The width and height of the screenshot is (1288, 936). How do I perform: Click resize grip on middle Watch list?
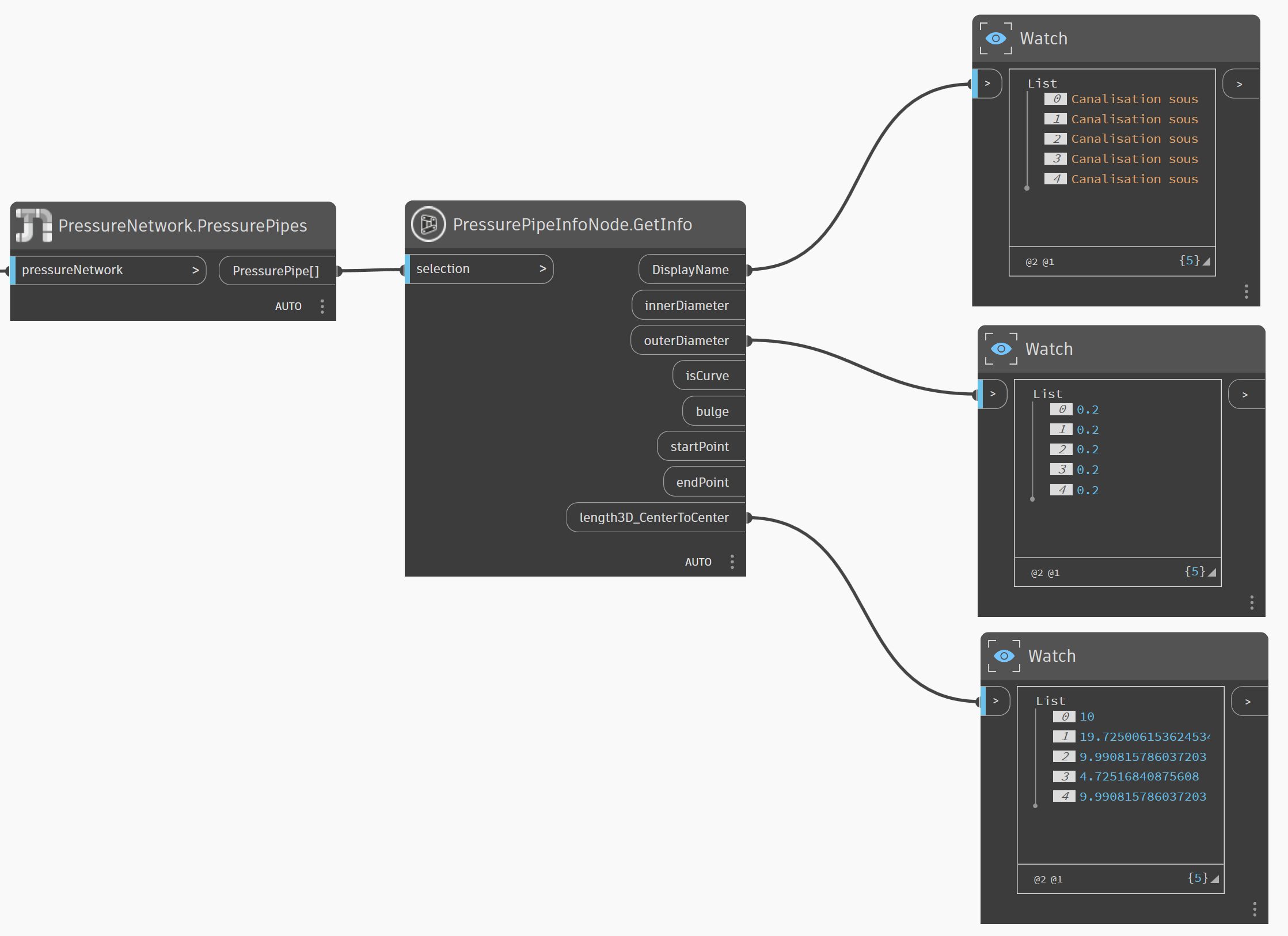tap(1212, 573)
